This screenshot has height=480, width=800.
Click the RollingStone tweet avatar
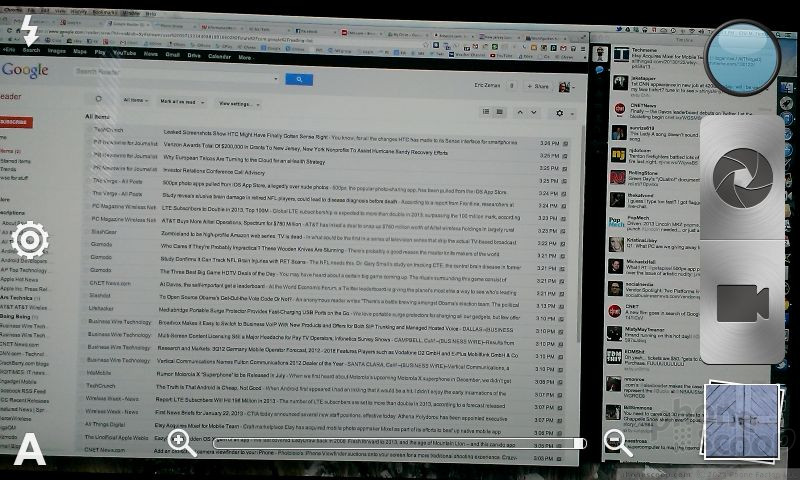pos(617,177)
